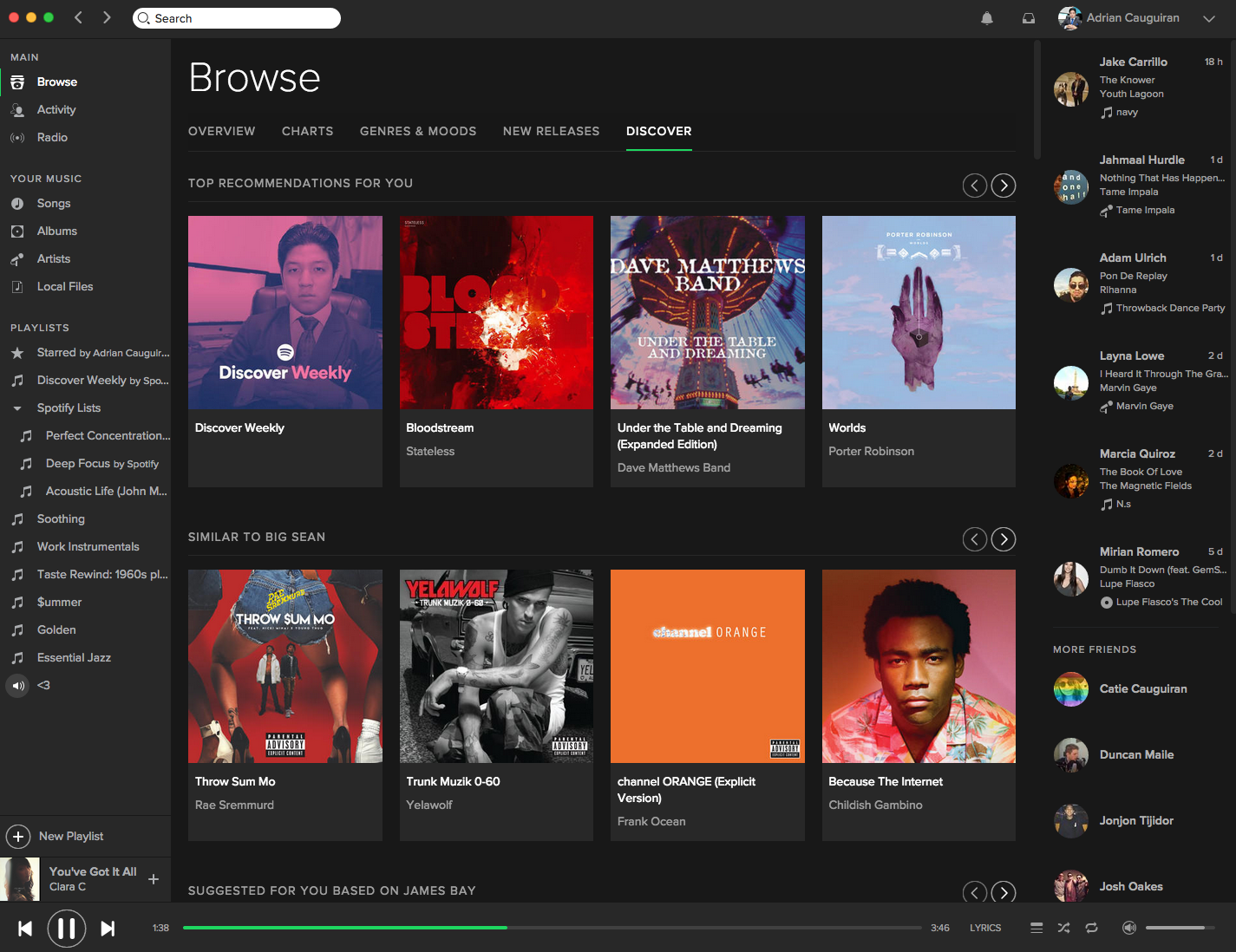Open the now-playing Clara C cover art

pos(20,879)
